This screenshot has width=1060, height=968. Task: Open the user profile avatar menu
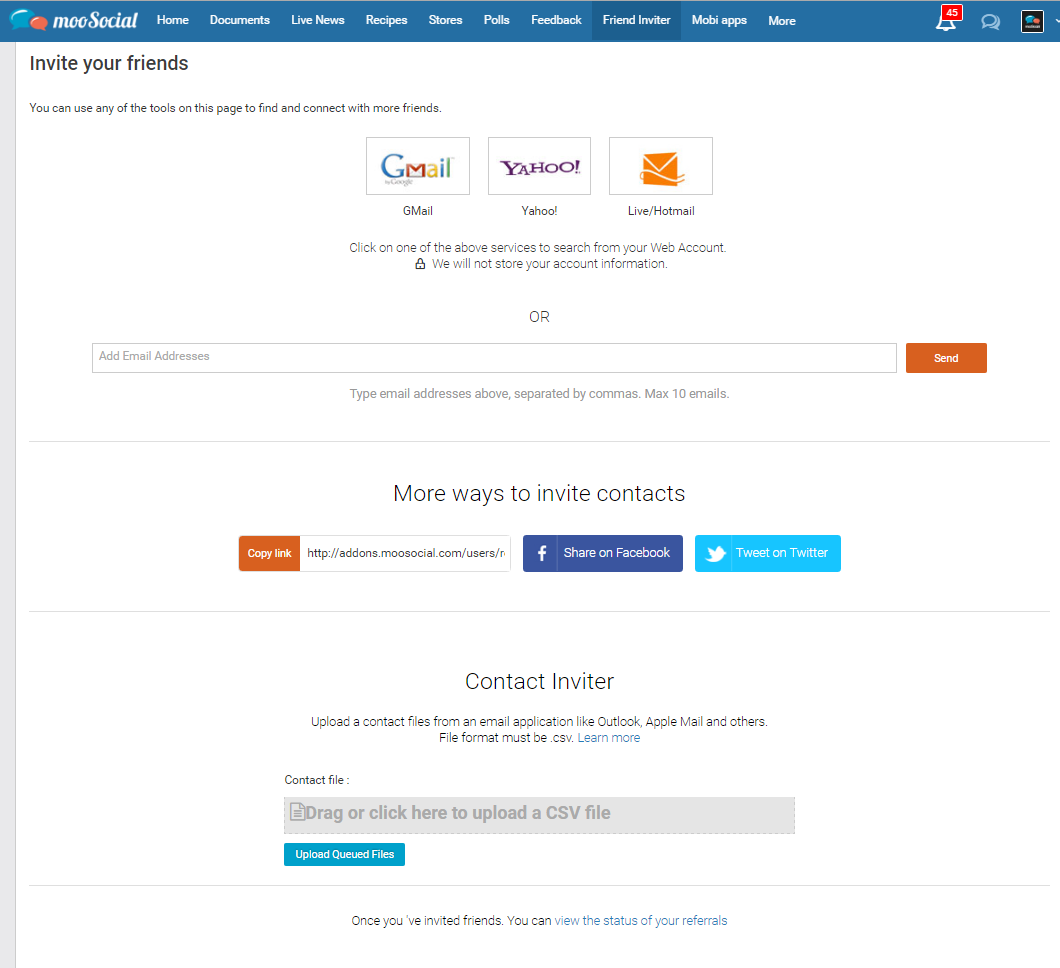[1032, 22]
